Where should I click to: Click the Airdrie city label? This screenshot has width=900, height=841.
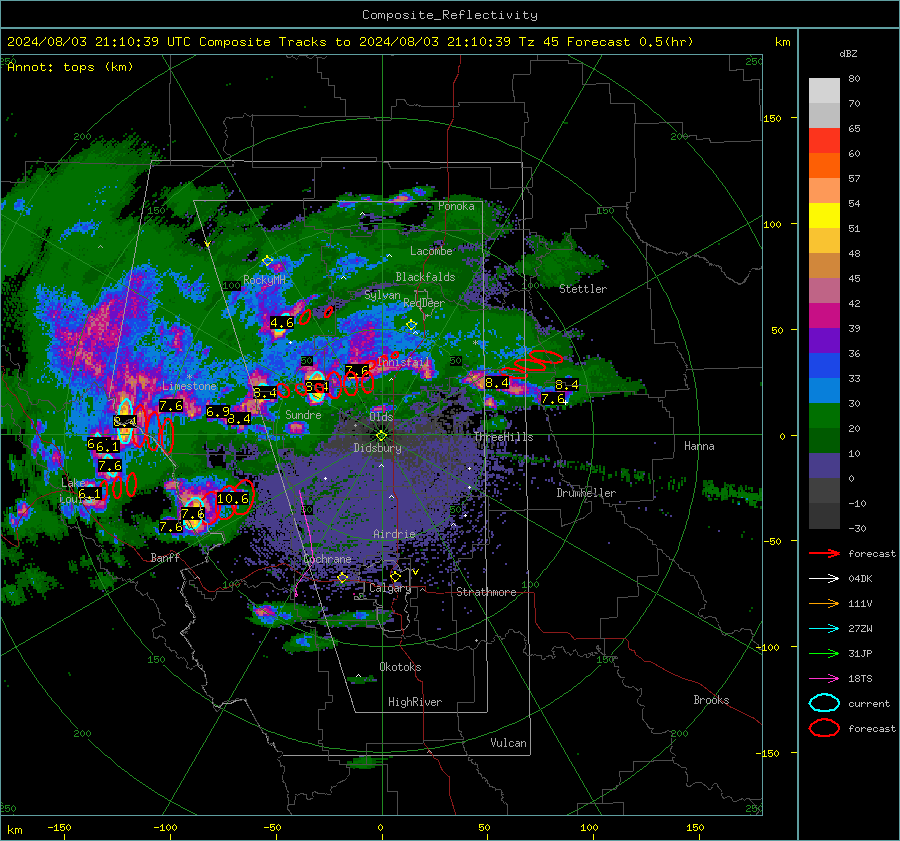tap(394, 534)
